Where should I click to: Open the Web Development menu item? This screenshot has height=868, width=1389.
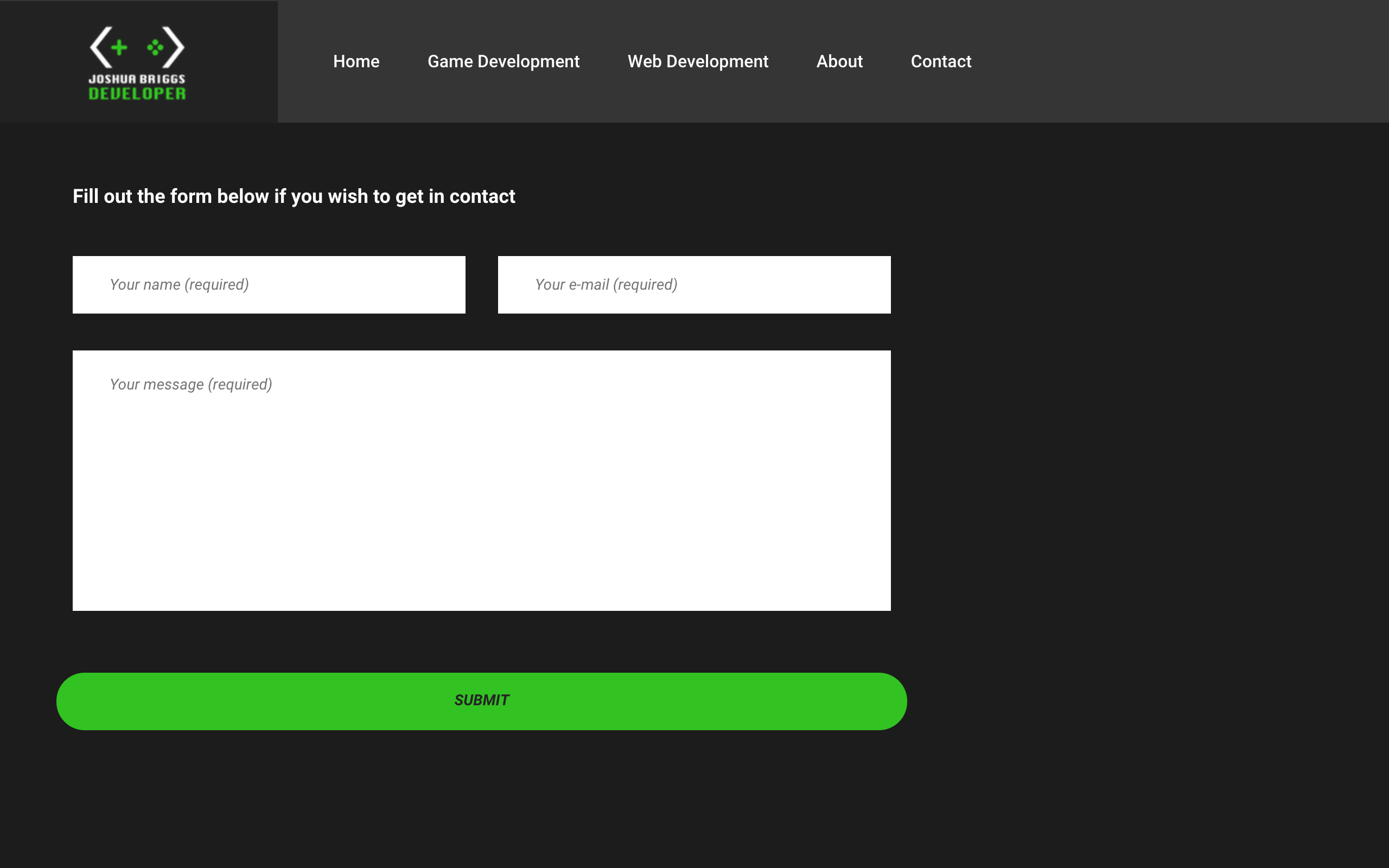pyautogui.click(x=697, y=61)
